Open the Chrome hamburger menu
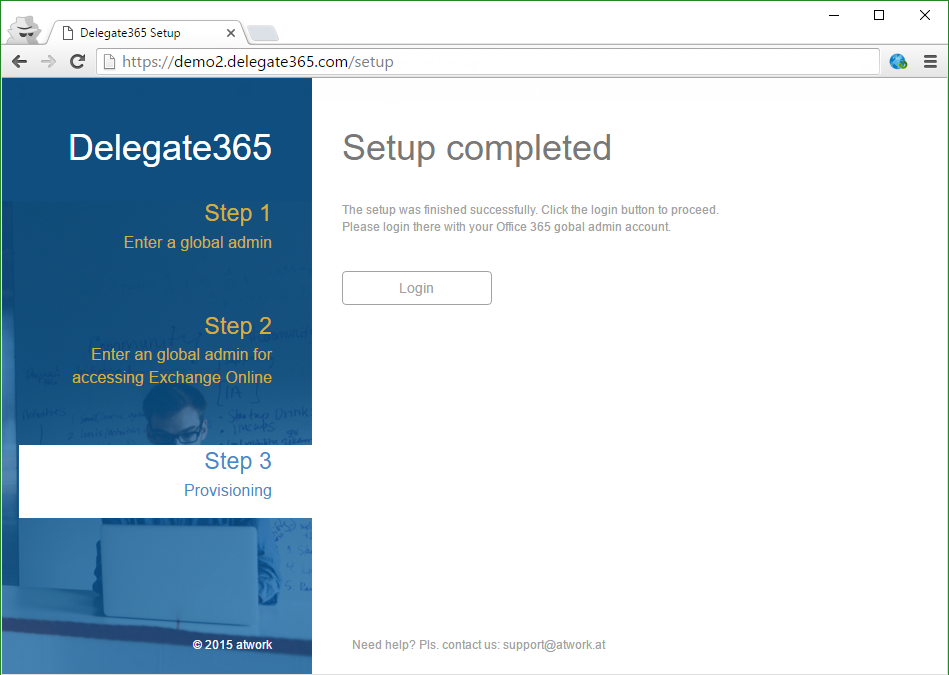949x675 pixels. (x=930, y=61)
